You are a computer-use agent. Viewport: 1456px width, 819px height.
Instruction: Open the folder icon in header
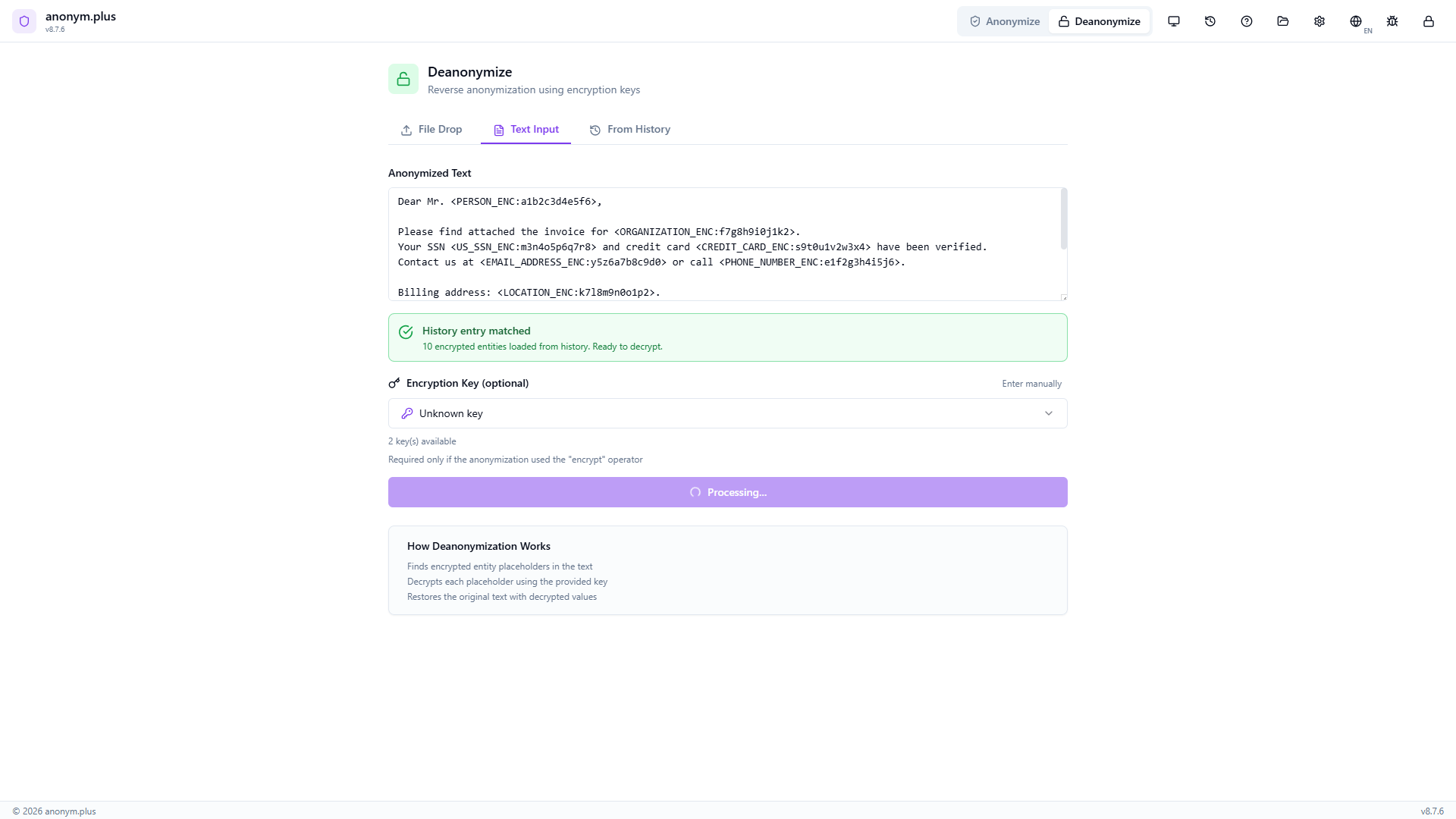tap(1283, 21)
